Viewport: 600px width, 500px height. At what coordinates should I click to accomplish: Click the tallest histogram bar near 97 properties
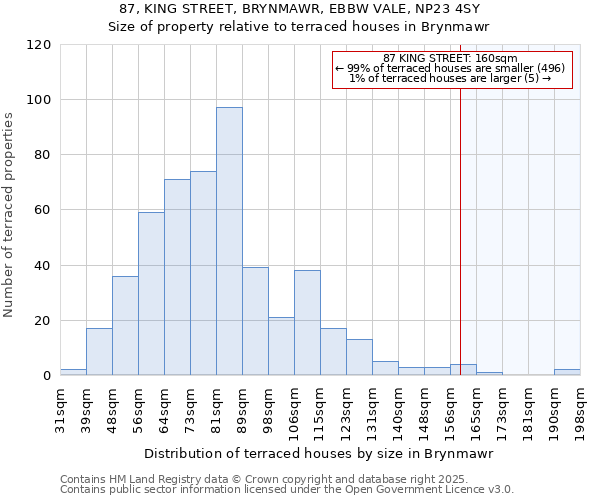229,241
